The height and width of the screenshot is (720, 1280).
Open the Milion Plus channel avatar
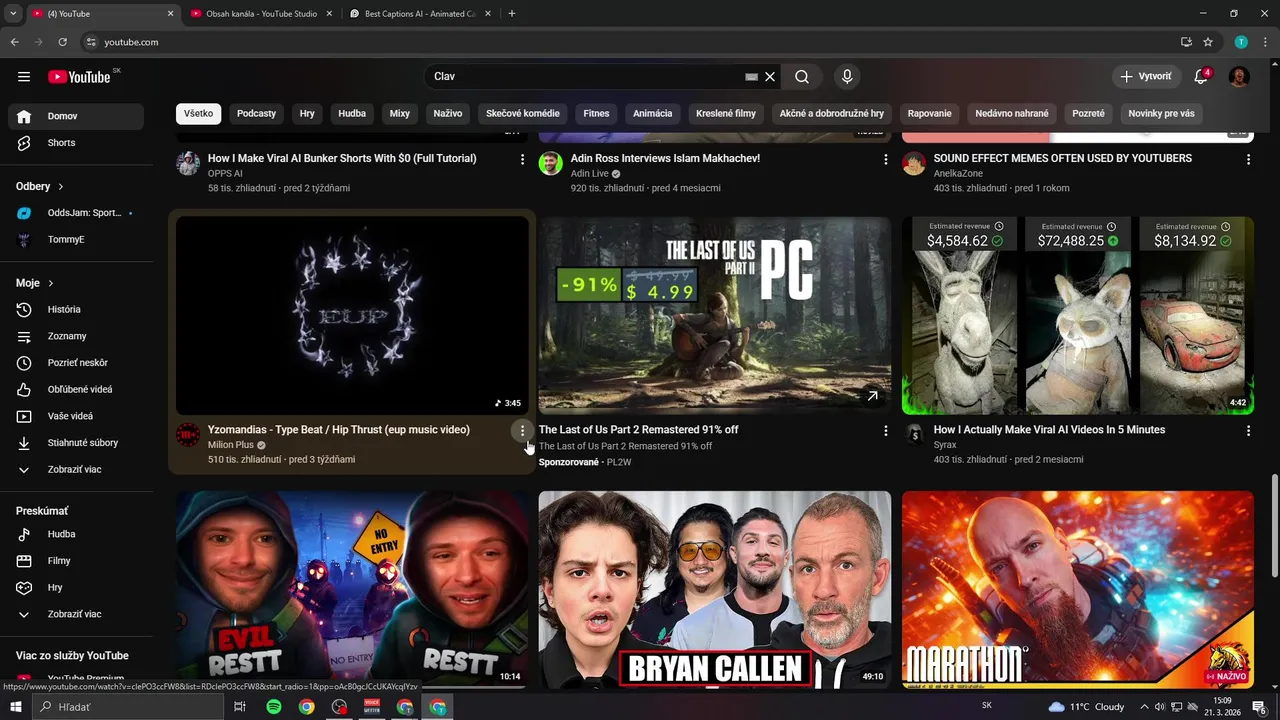click(x=188, y=435)
